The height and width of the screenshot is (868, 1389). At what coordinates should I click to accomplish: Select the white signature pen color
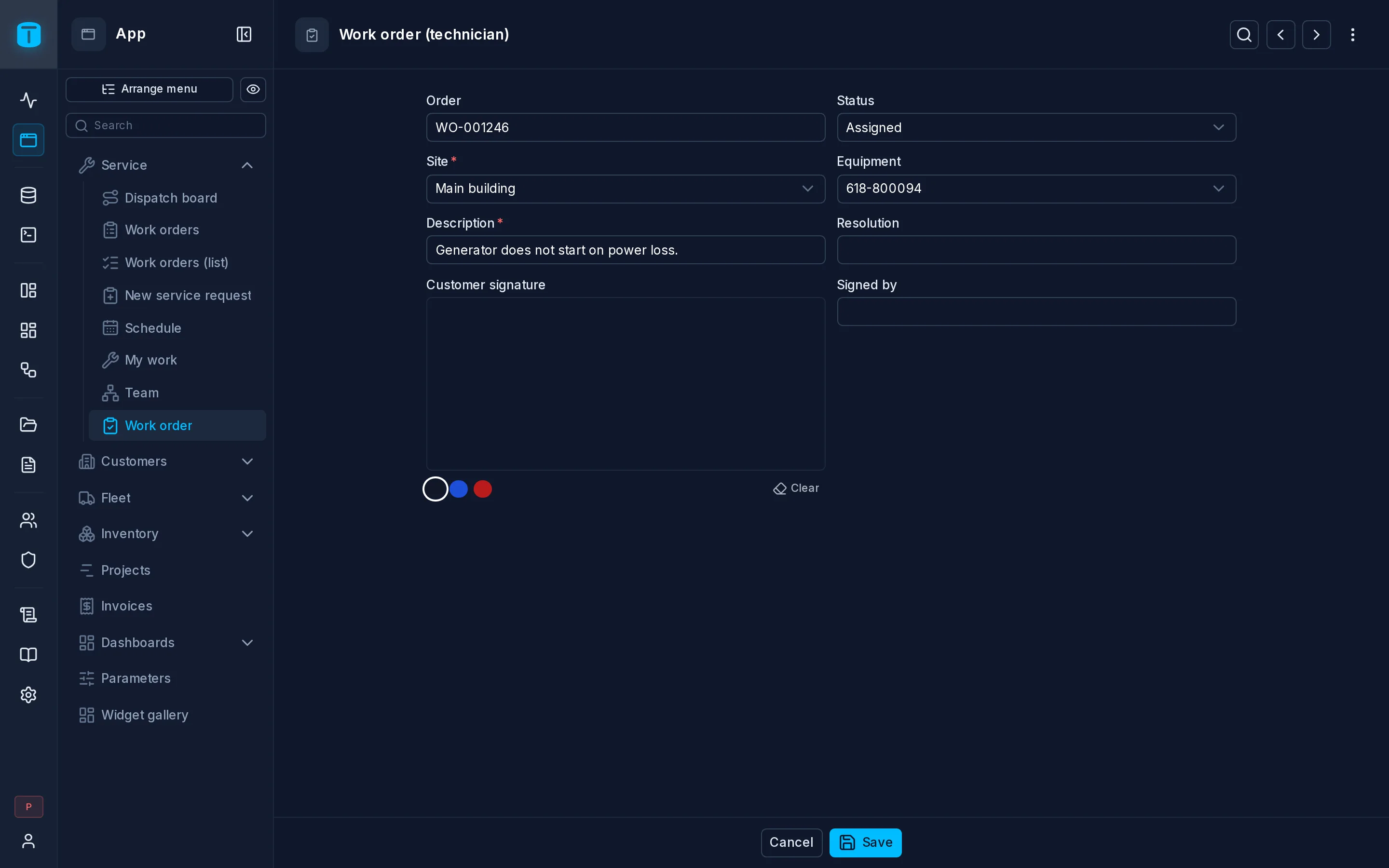click(435, 489)
